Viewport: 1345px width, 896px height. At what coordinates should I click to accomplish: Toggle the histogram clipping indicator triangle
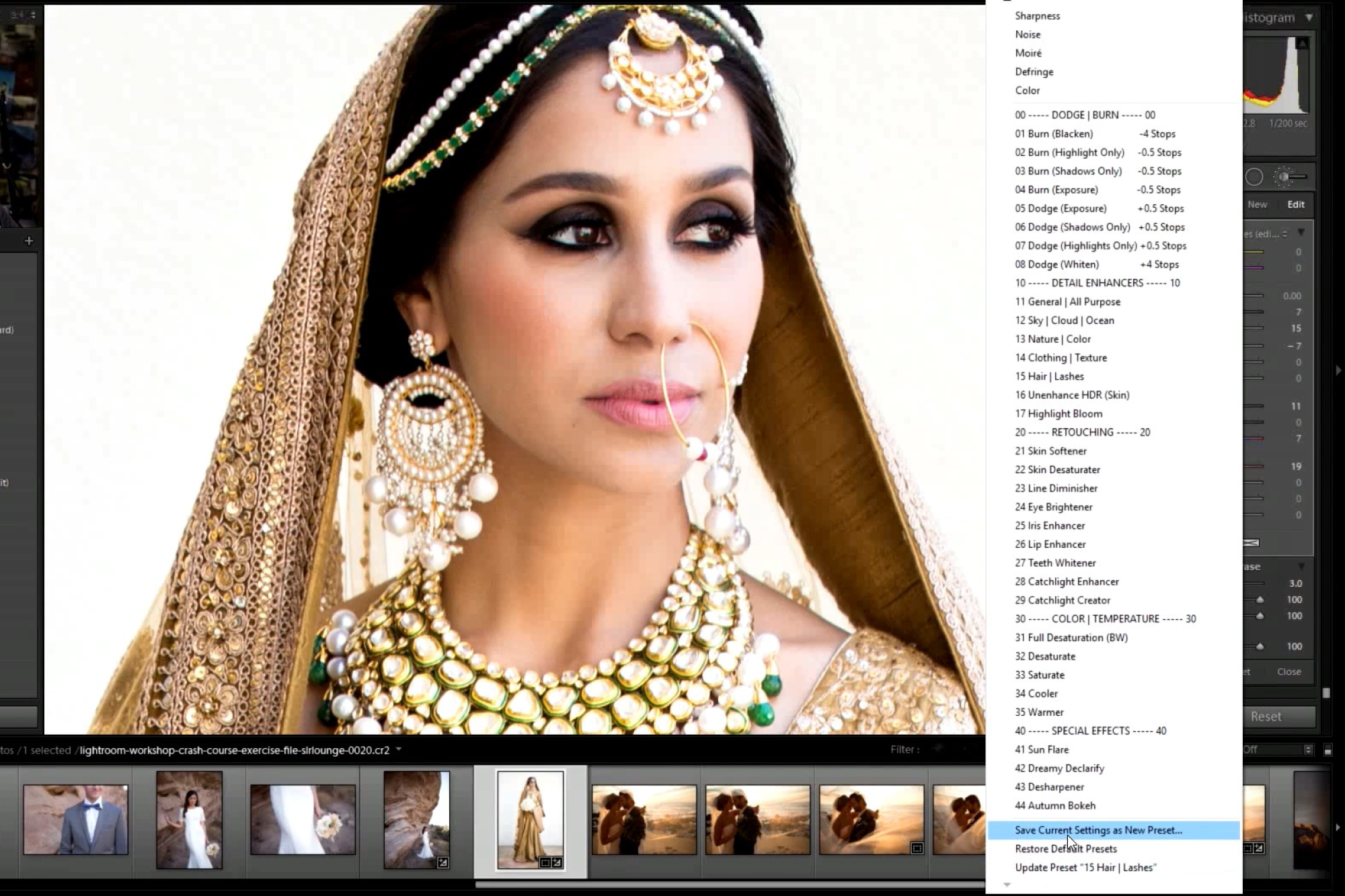(1303, 44)
